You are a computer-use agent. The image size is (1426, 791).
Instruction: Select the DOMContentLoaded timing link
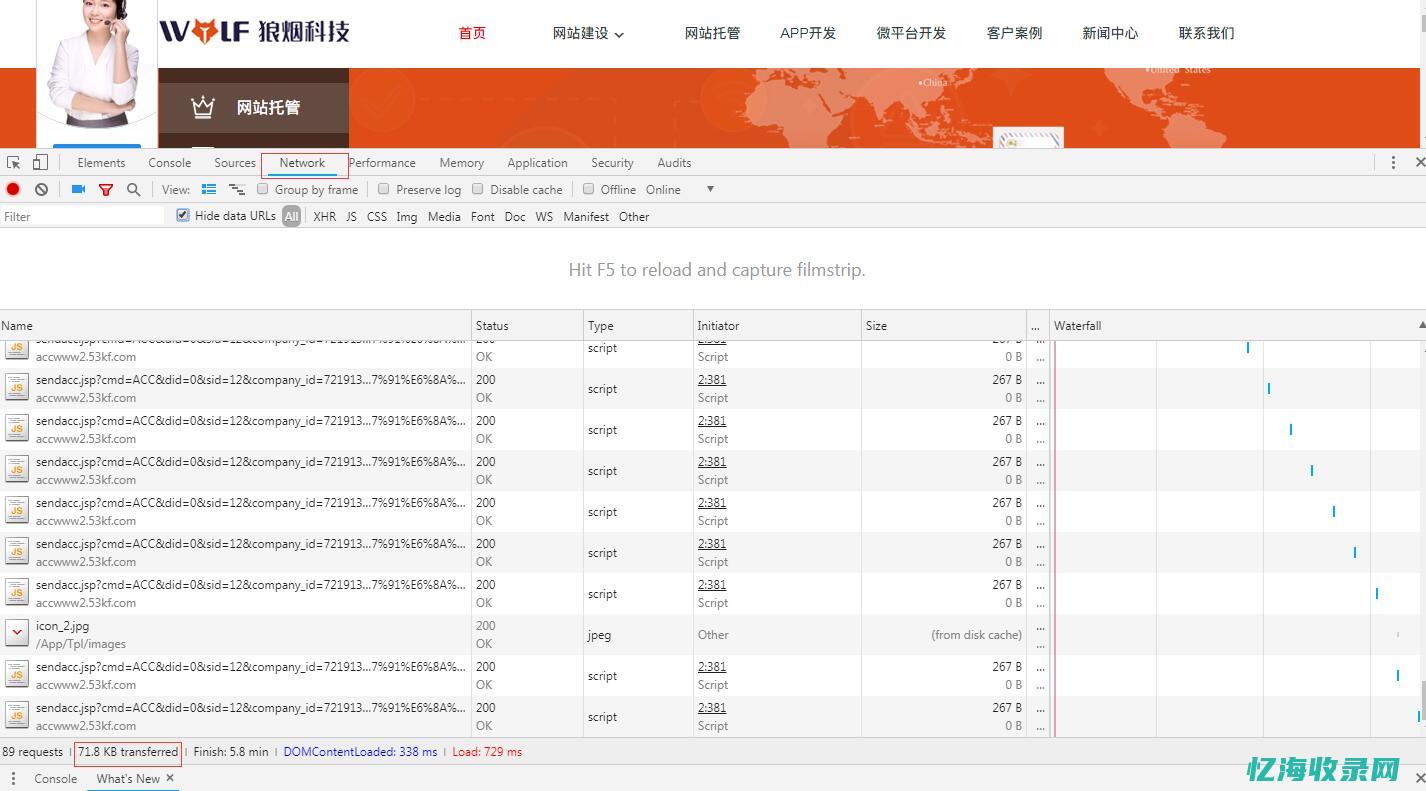(360, 752)
